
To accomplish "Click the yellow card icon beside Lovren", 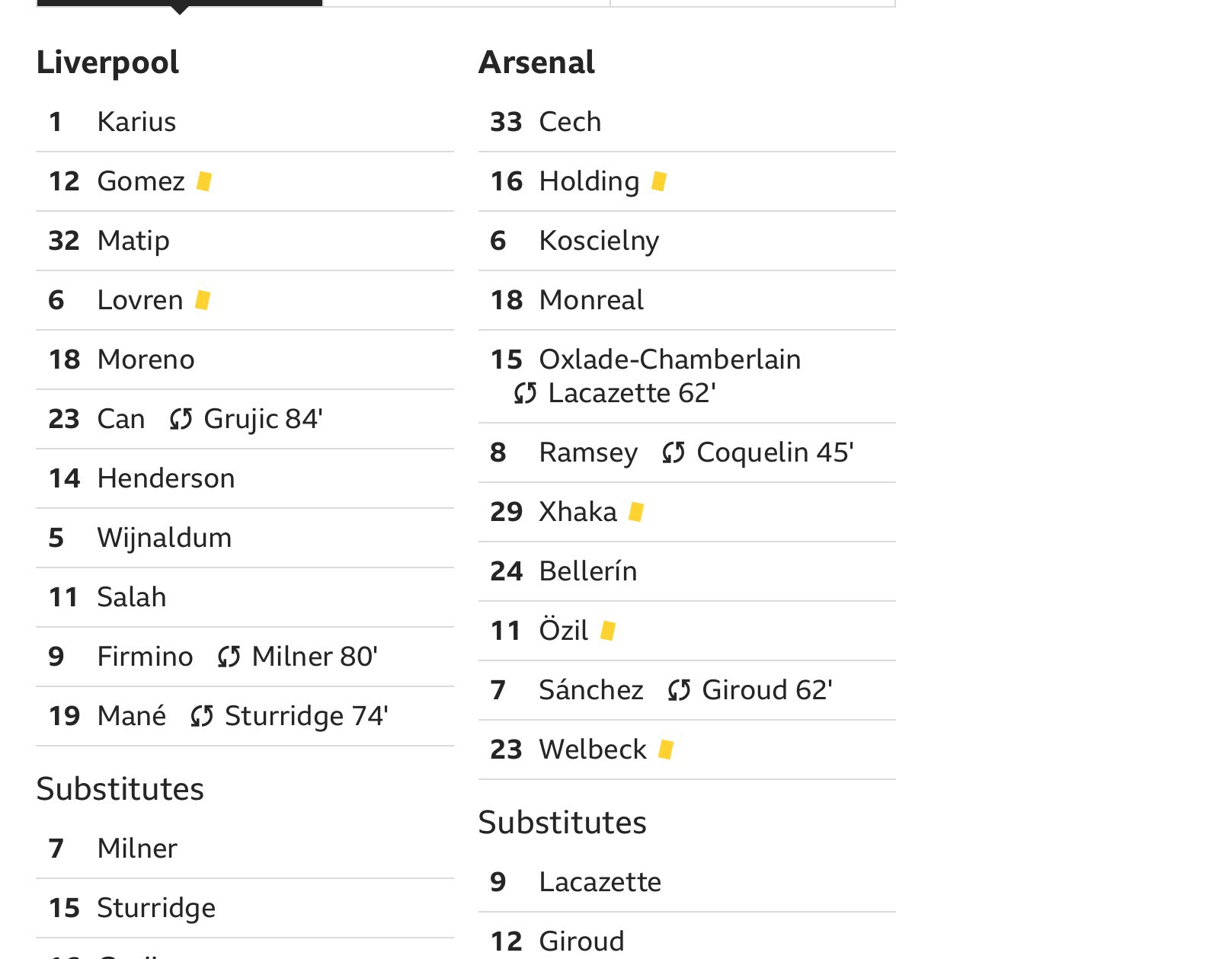I will (x=203, y=300).
